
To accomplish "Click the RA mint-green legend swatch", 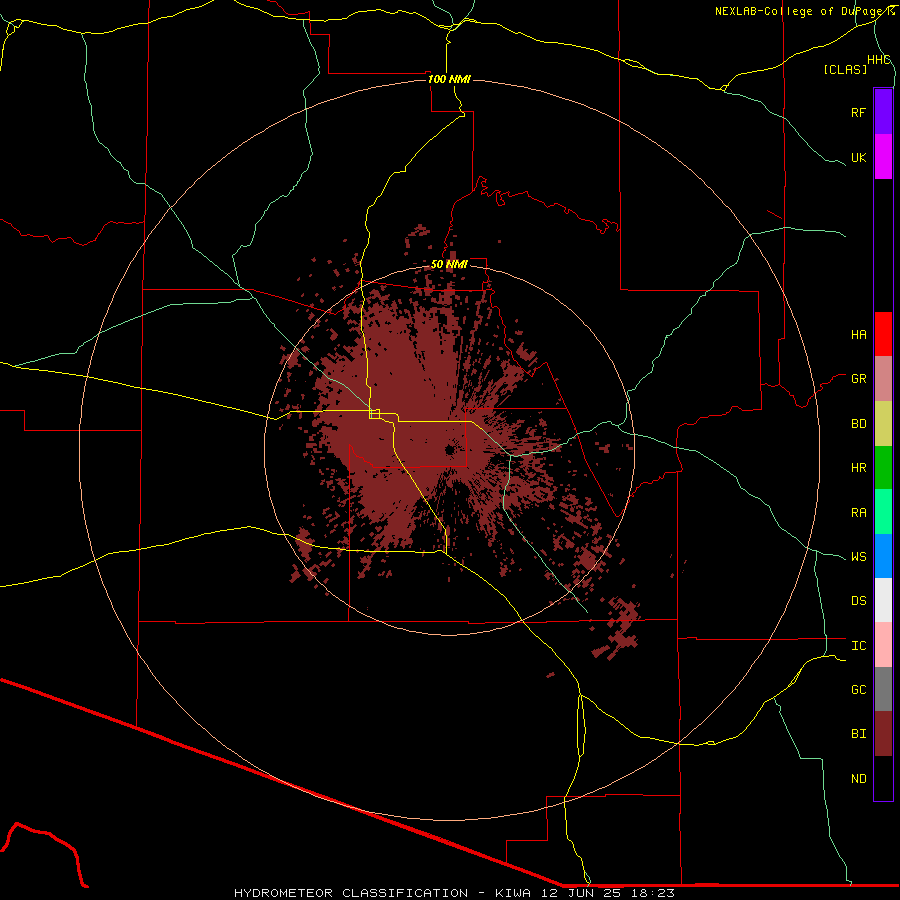I will tap(883, 512).
